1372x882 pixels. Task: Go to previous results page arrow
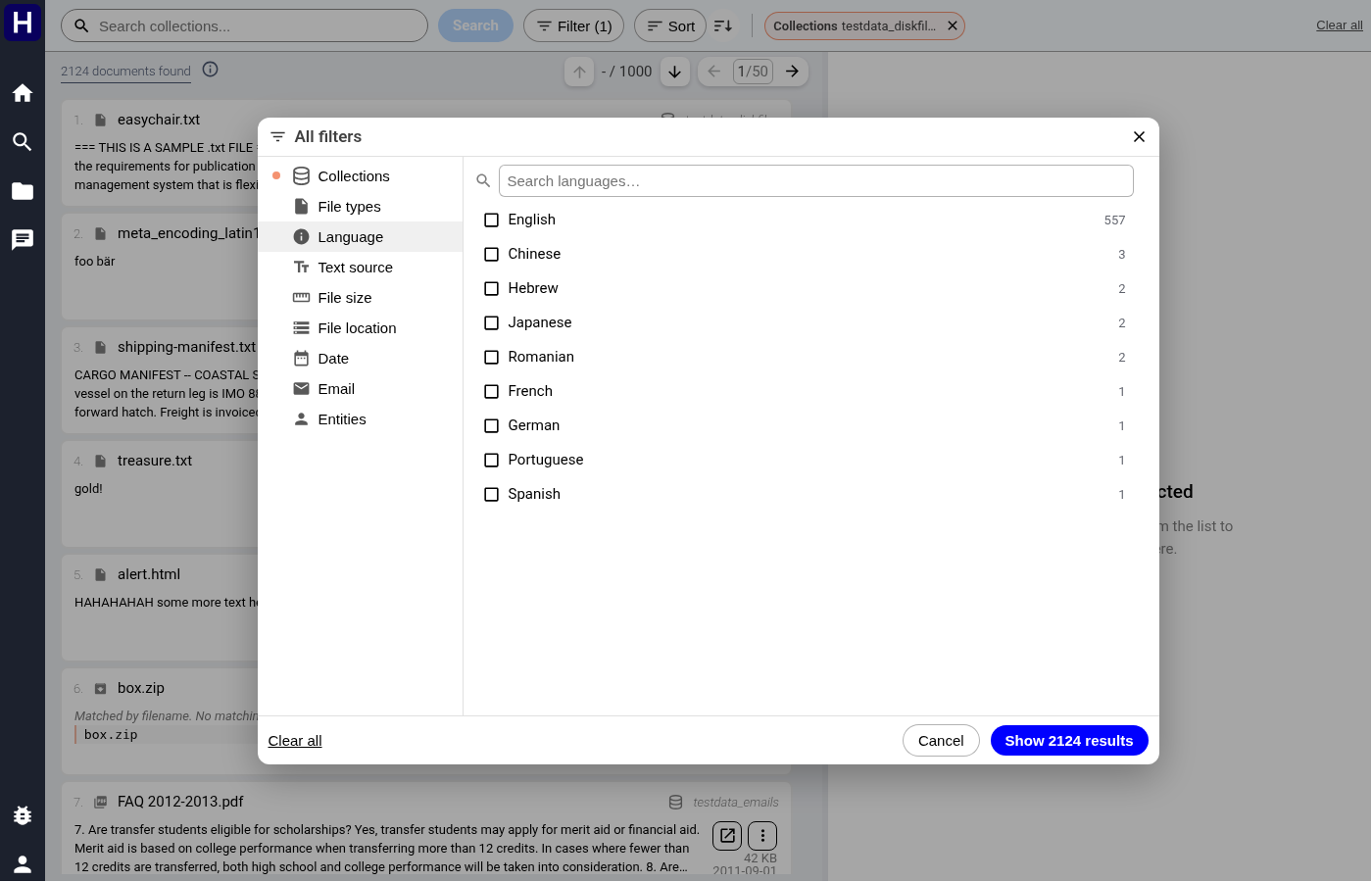coord(714,71)
